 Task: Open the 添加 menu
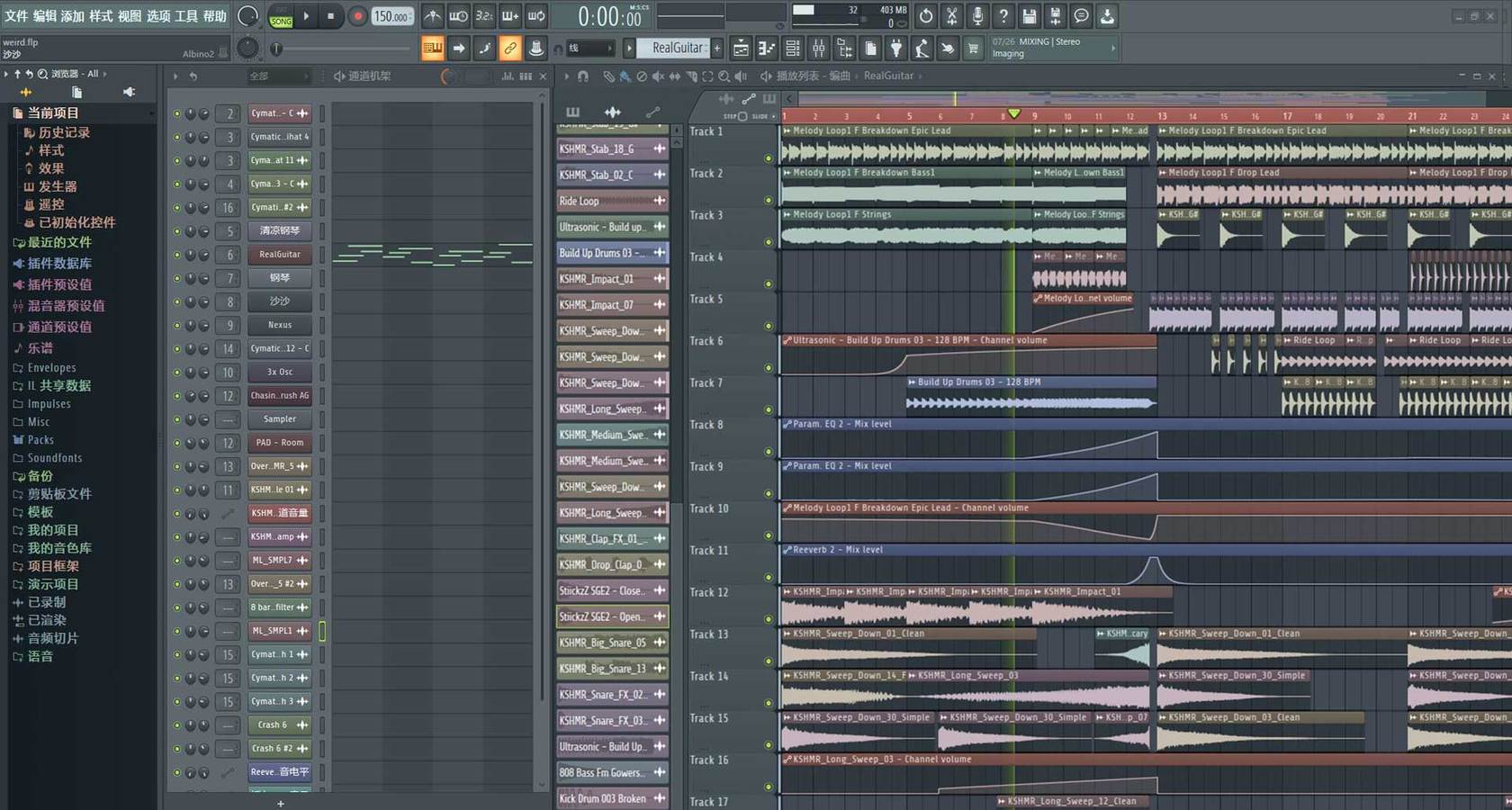click(72, 16)
